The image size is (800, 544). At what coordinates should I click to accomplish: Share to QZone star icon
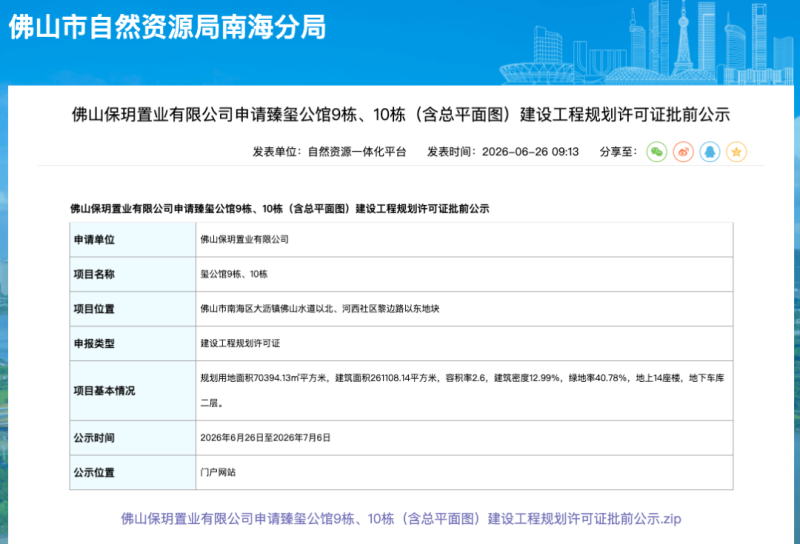pos(736,152)
